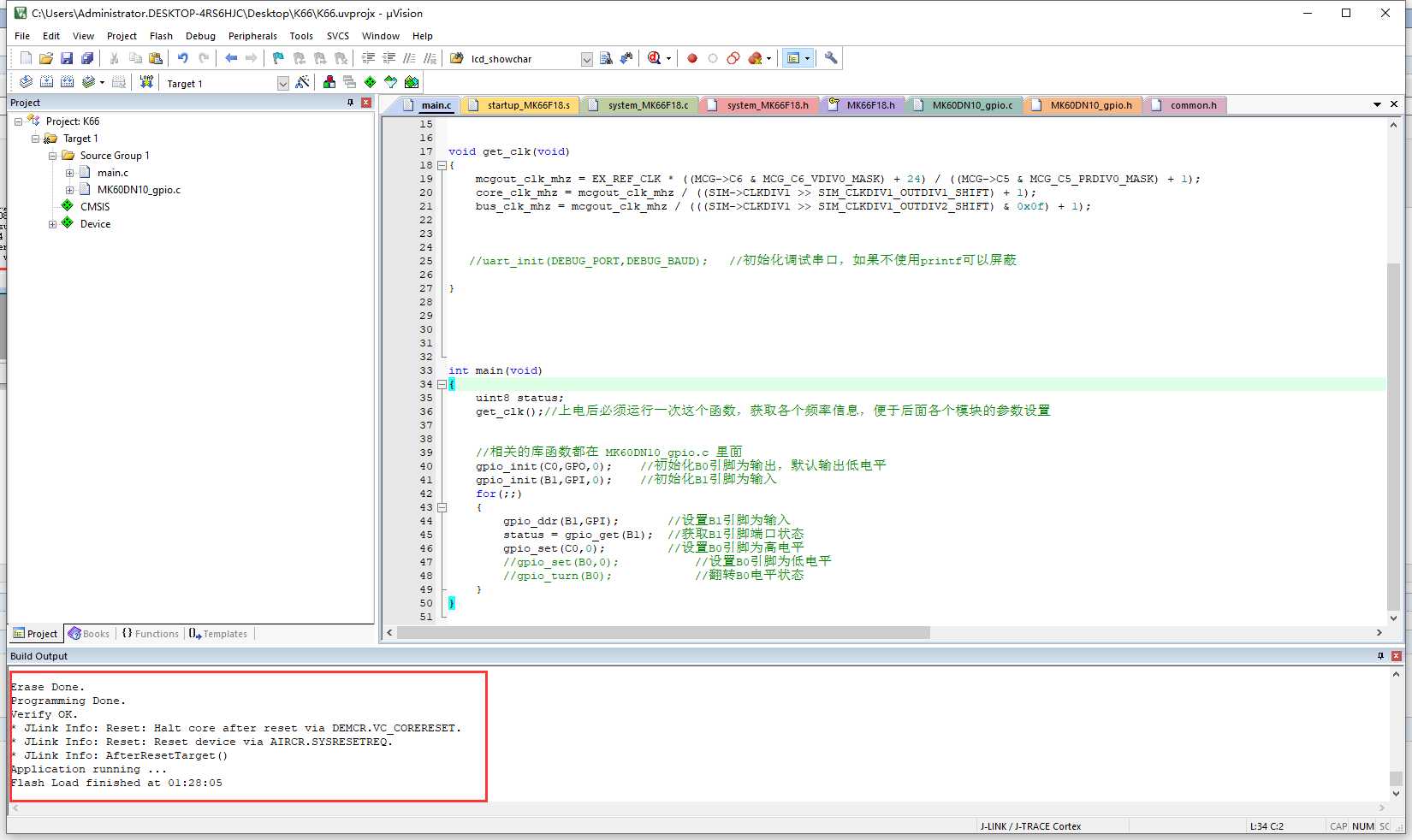Open Manage Run-Time Environment green diamond
This screenshot has width=1412, height=840.
[x=371, y=82]
